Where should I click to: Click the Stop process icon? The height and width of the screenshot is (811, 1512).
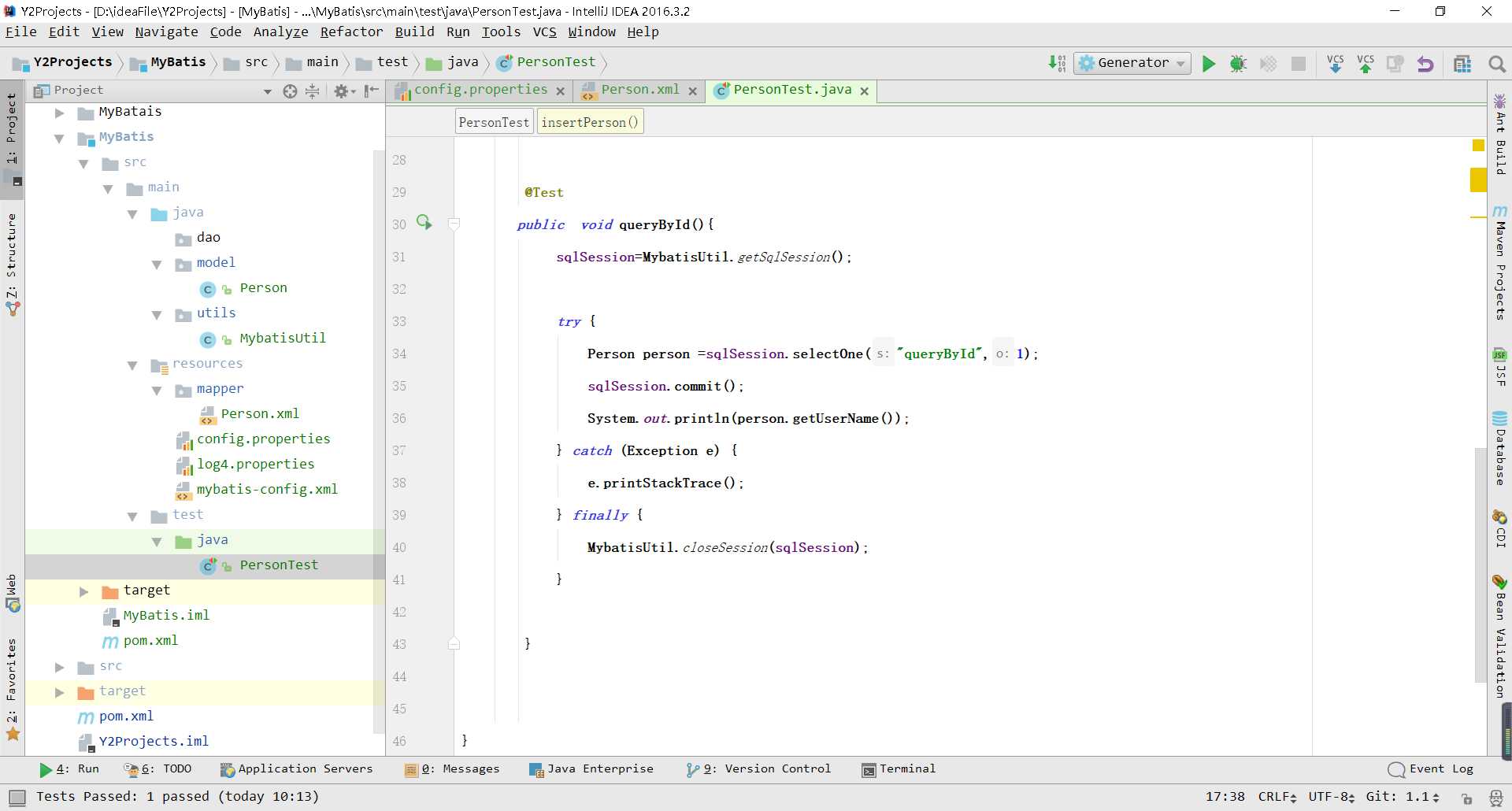tap(1299, 64)
